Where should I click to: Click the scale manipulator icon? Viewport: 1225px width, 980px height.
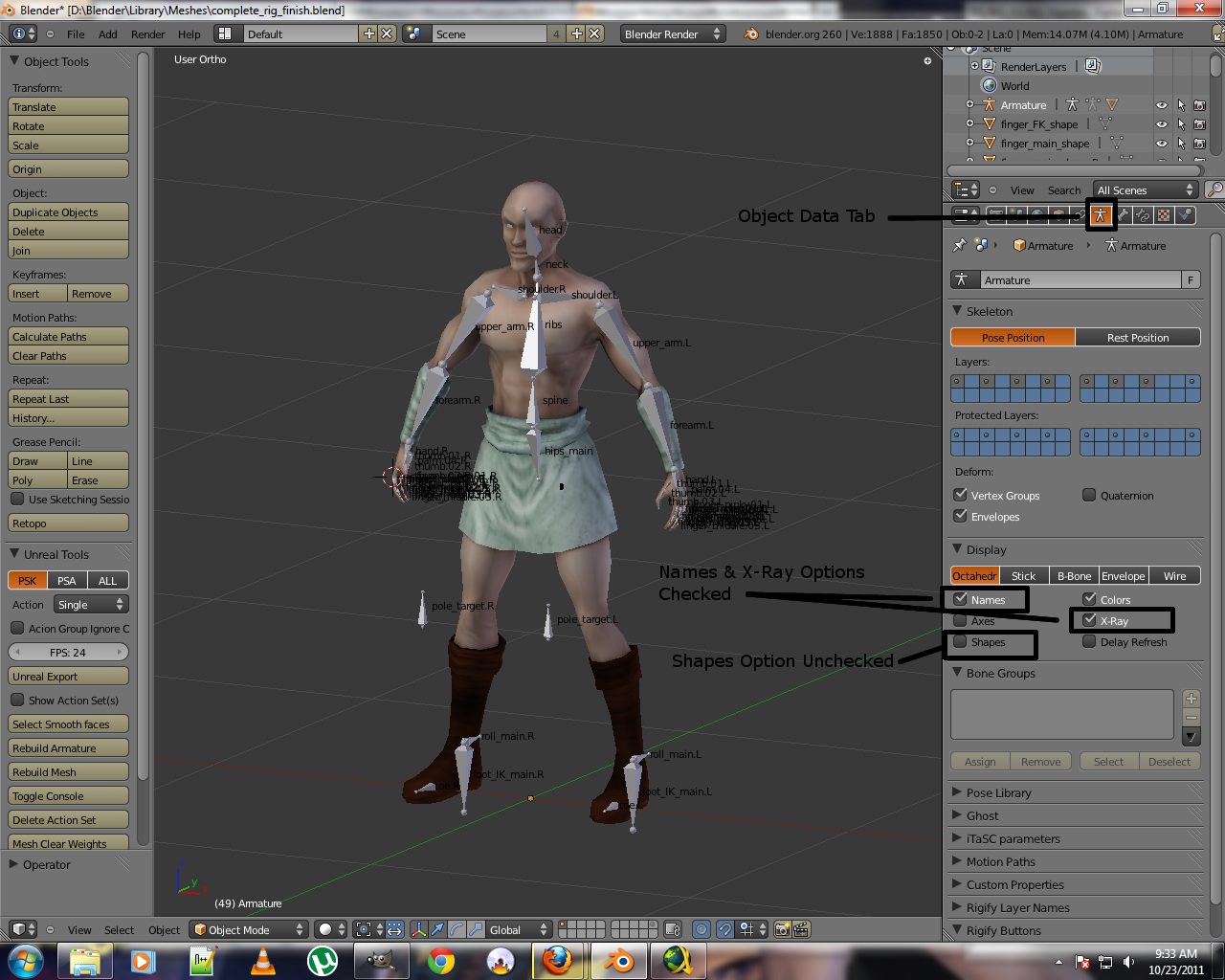click(474, 929)
